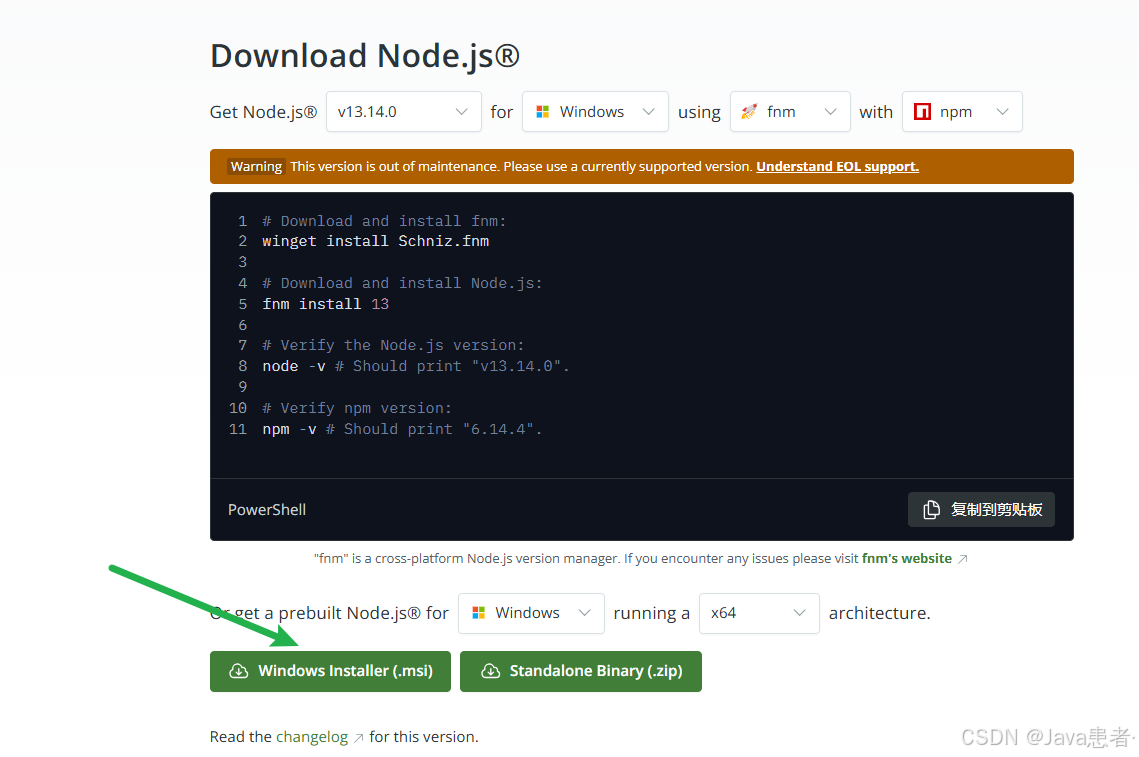The image size is (1139, 757).
Task: Click the Standalone Binary (.zip) button
Action: [x=580, y=671]
